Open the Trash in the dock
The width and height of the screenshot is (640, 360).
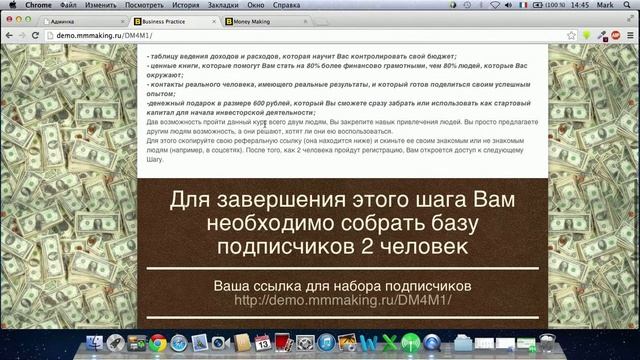point(547,343)
